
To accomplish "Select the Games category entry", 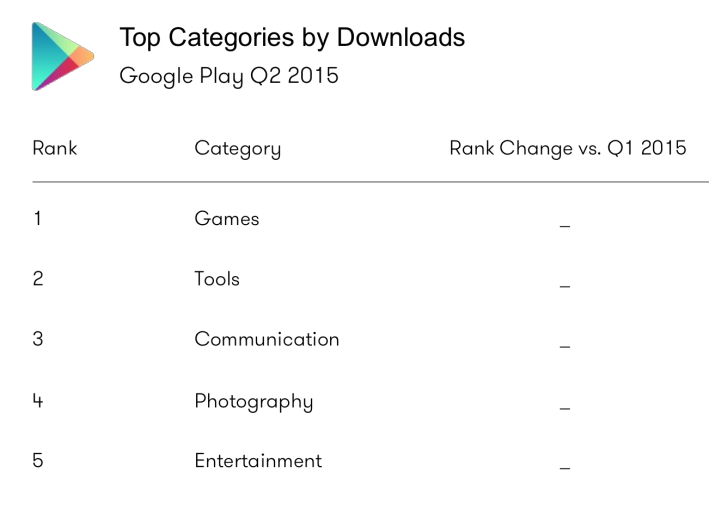I will click(x=227, y=219).
